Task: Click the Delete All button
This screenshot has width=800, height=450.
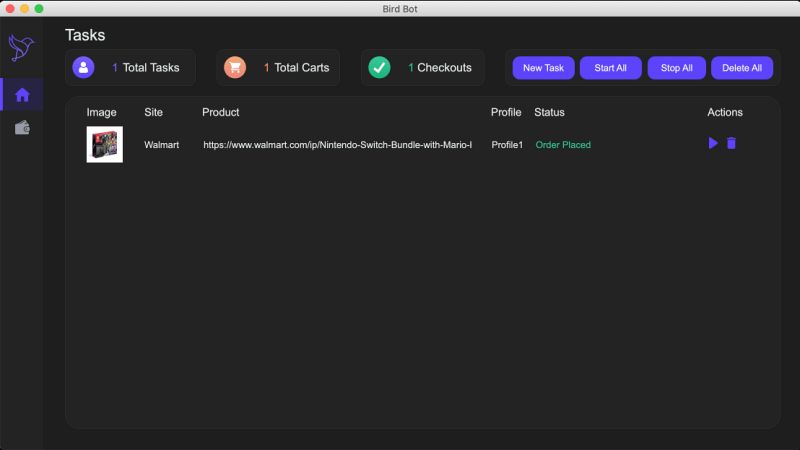Action: [742, 68]
